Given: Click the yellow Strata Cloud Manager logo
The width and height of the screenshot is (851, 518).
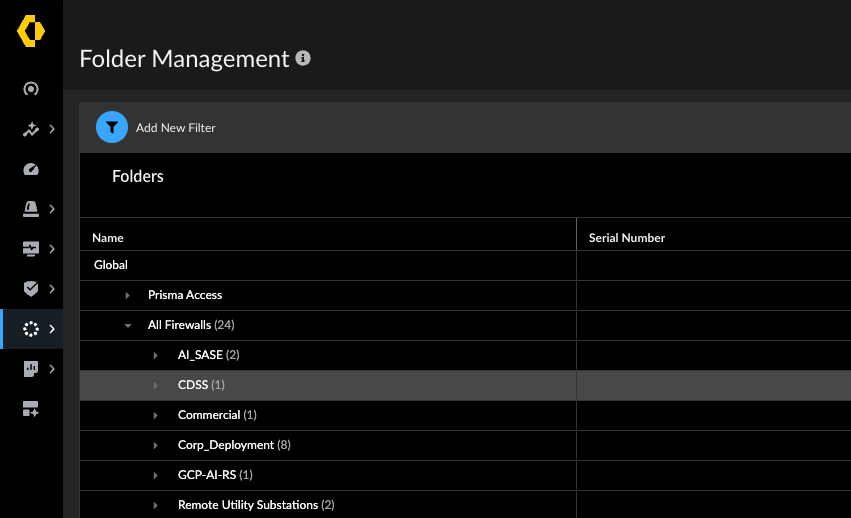Looking at the screenshot, I should [31, 31].
